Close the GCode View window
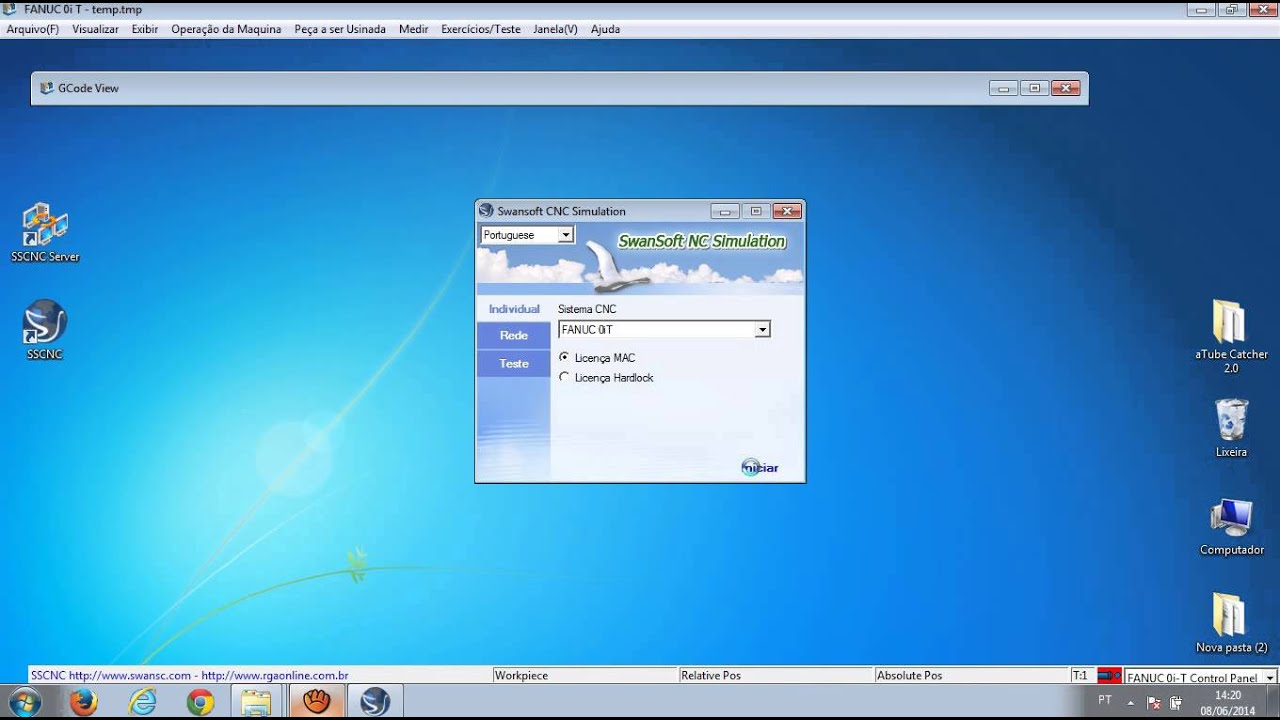Viewport: 1280px width, 720px height. [1066, 88]
